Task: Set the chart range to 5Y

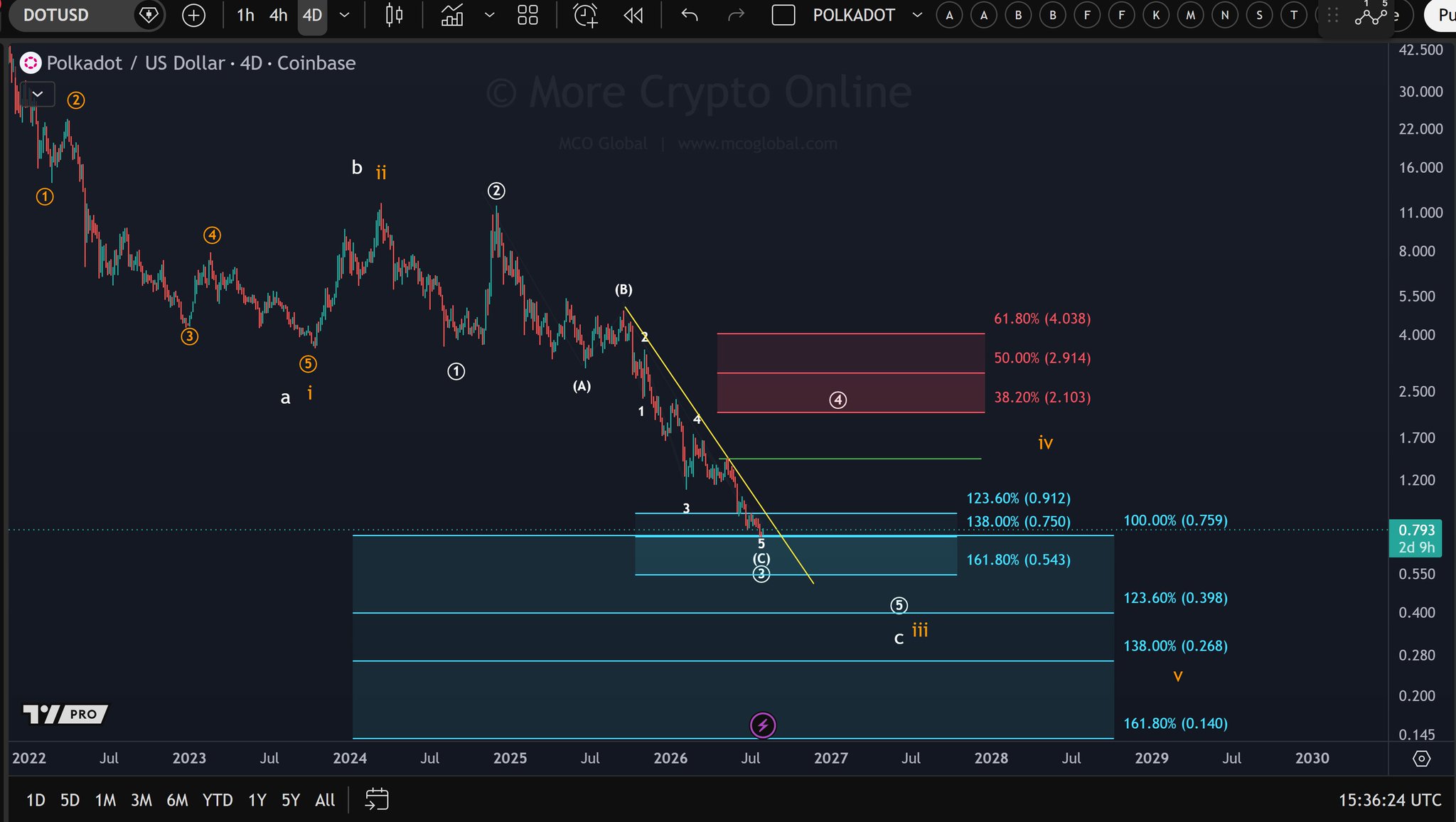Action: pos(291,800)
